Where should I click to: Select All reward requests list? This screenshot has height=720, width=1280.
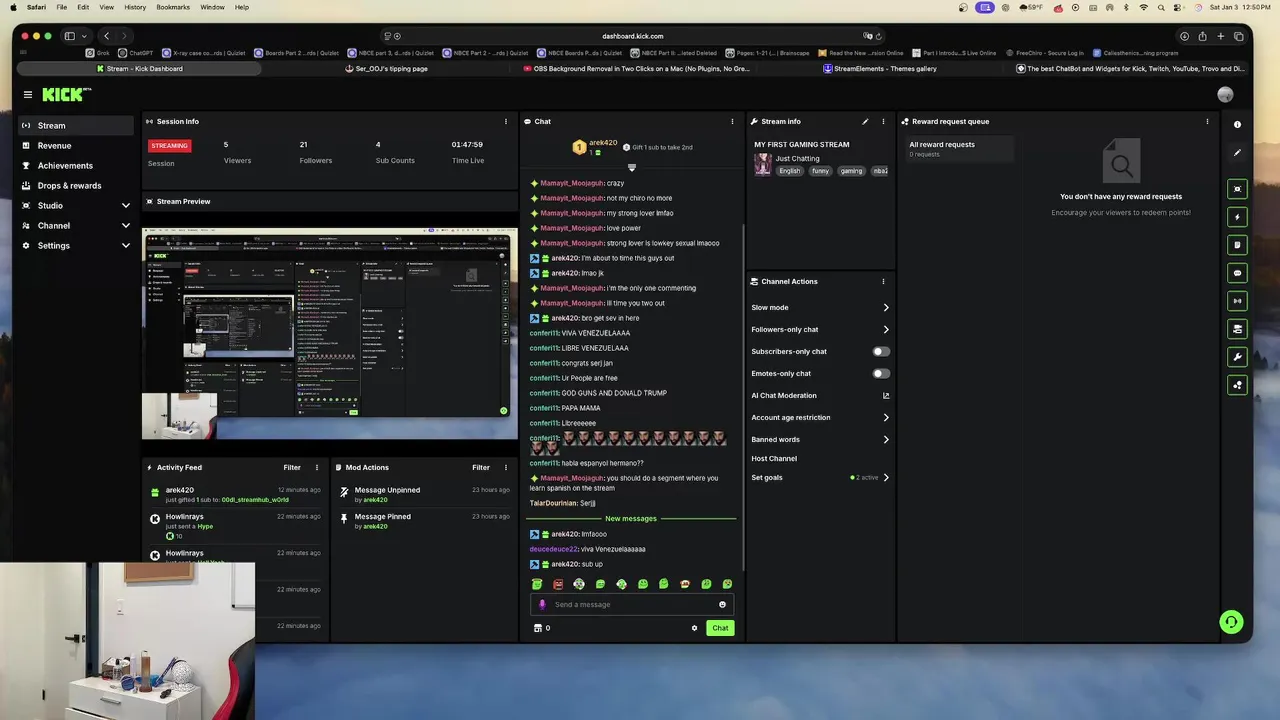tap(959, 149)
